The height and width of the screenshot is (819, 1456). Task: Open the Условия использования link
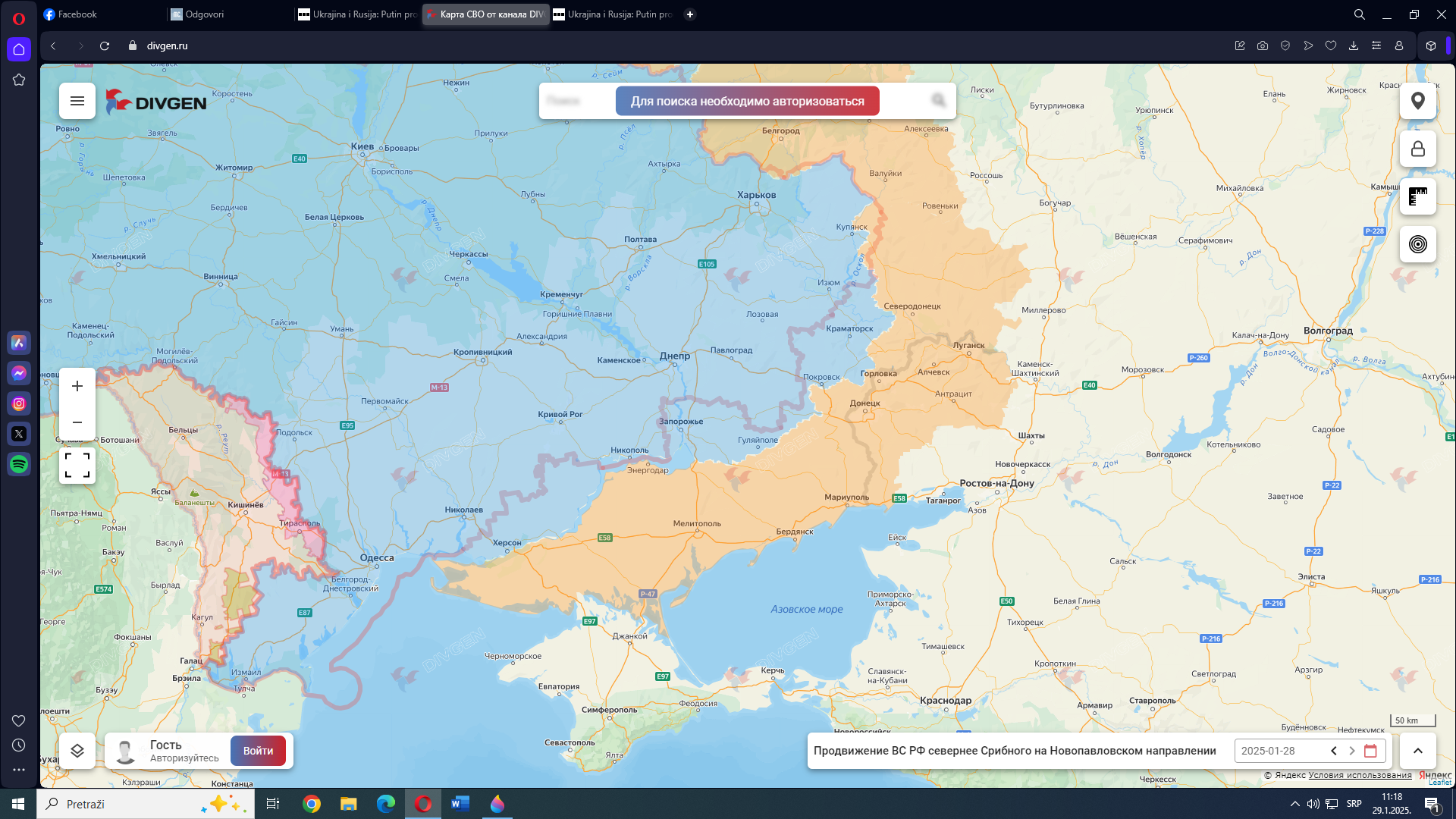tap(1360, 775)
